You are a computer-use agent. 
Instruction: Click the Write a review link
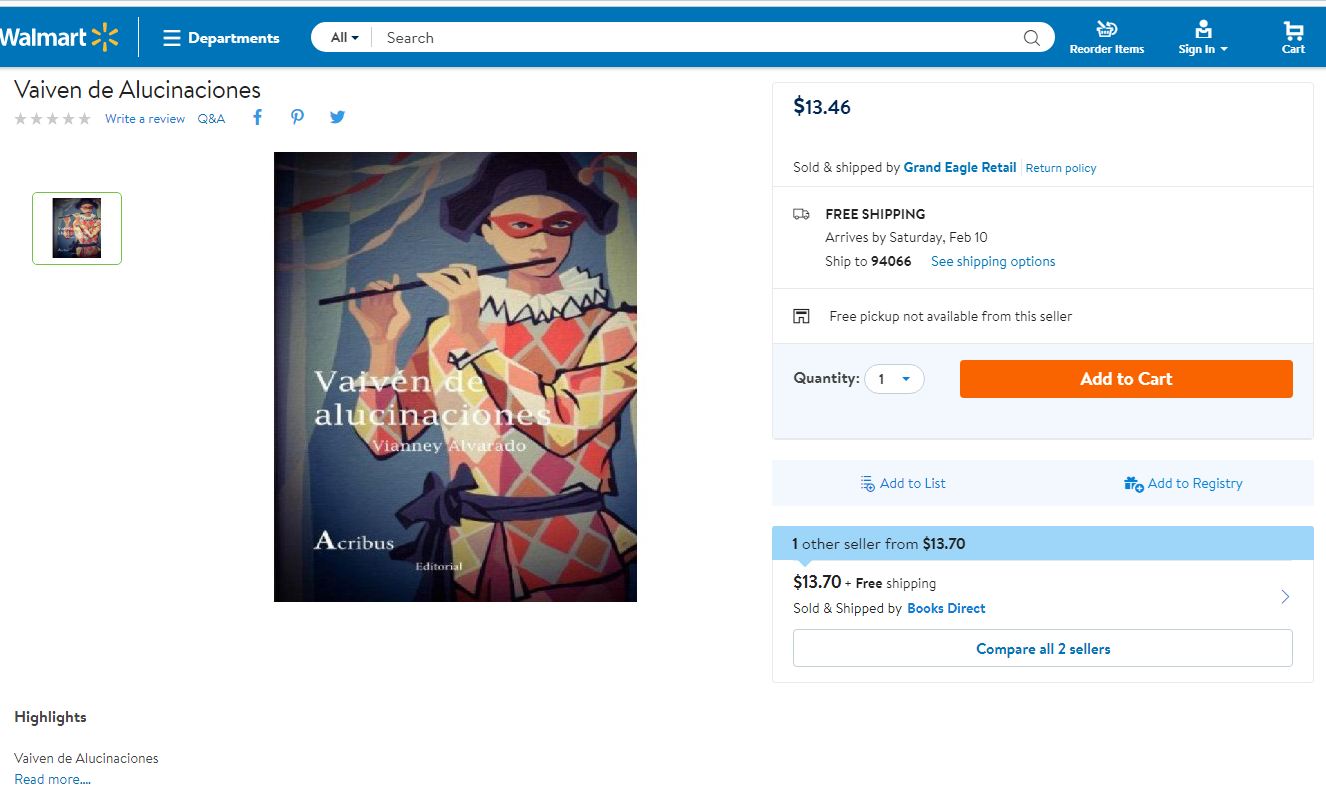tap(145, 119)
